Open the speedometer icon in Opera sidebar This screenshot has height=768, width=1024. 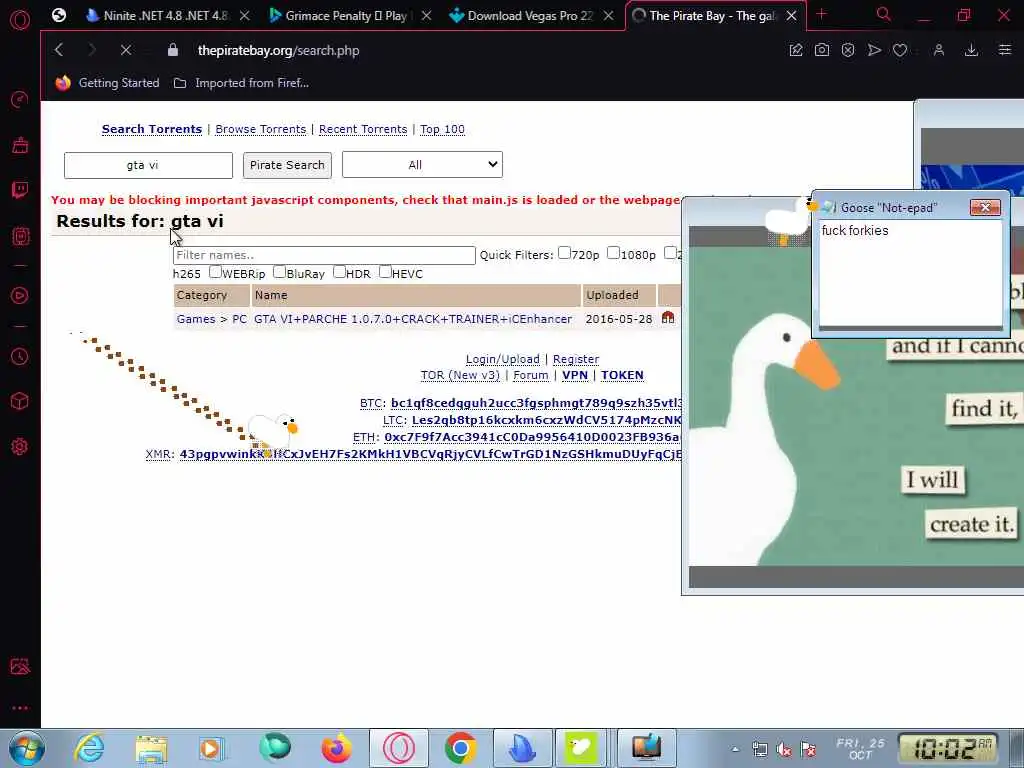(x=20, y=100)
